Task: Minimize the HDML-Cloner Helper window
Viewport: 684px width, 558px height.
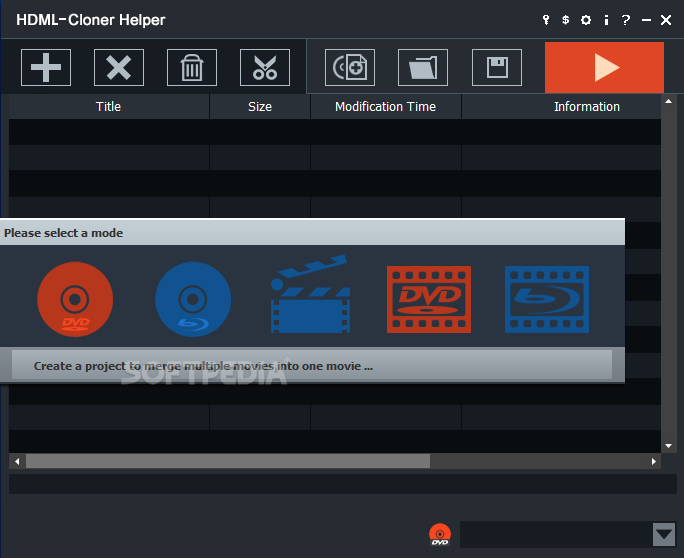Action: 646,20
